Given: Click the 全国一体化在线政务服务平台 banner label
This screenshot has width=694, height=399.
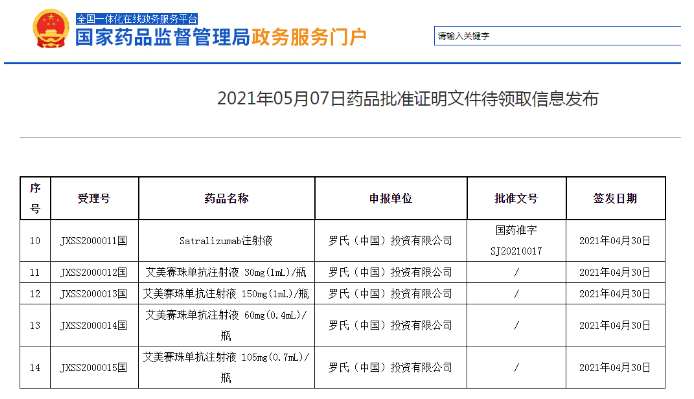Looking at the screenshot, I should point(137,19).
